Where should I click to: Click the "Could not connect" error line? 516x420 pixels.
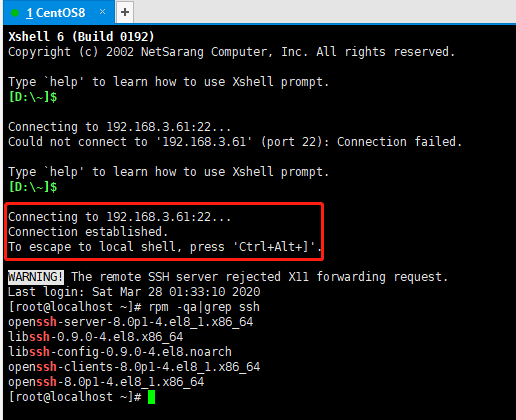tap(235, 142)
